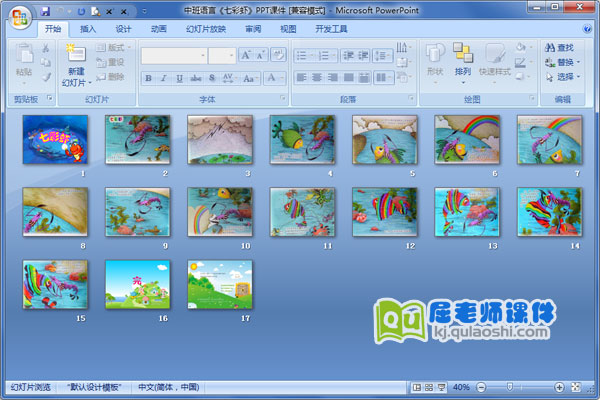
Task: Toggle Bold formatting
Action: (x=148, y=78)
